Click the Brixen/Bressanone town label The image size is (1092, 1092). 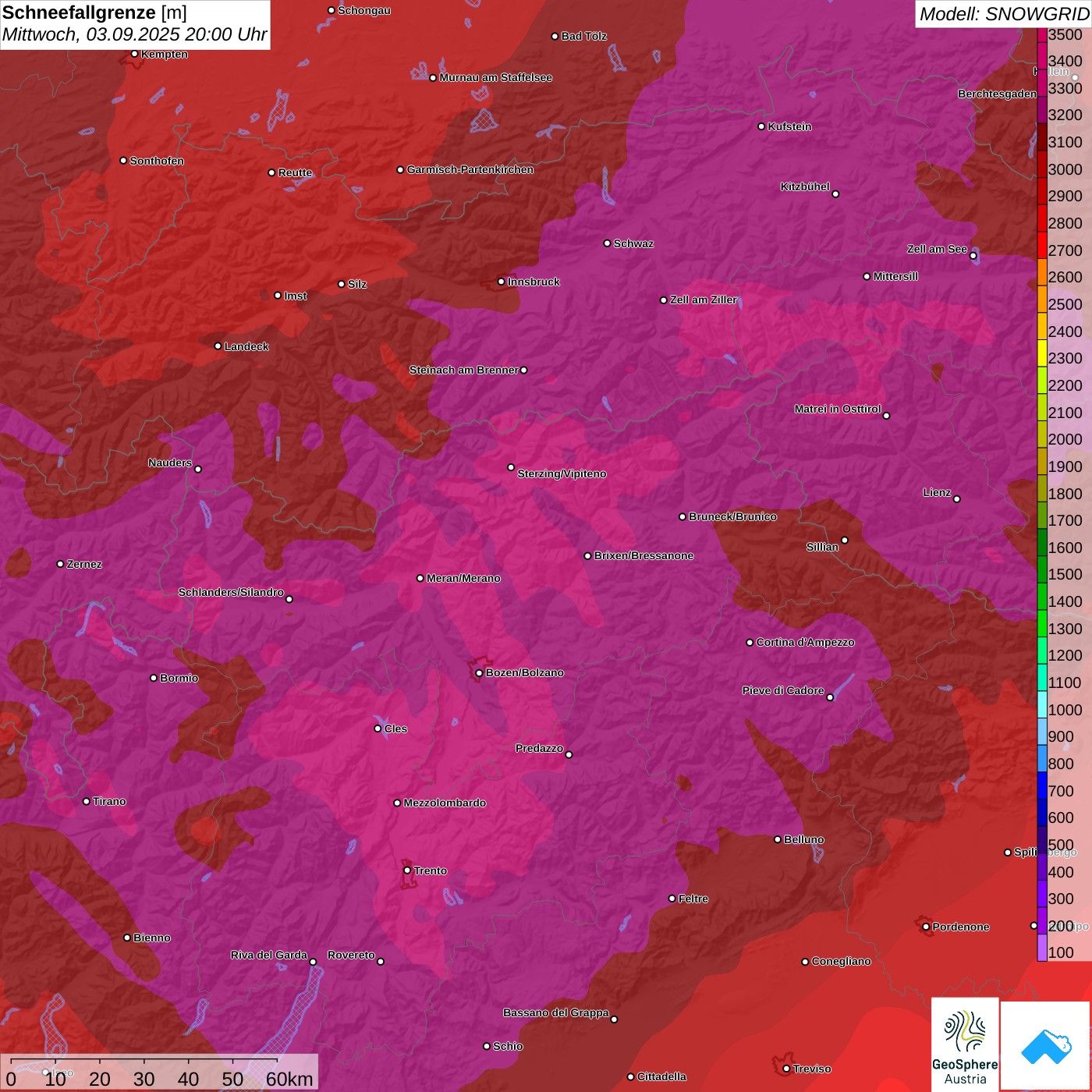pos(643,555)
